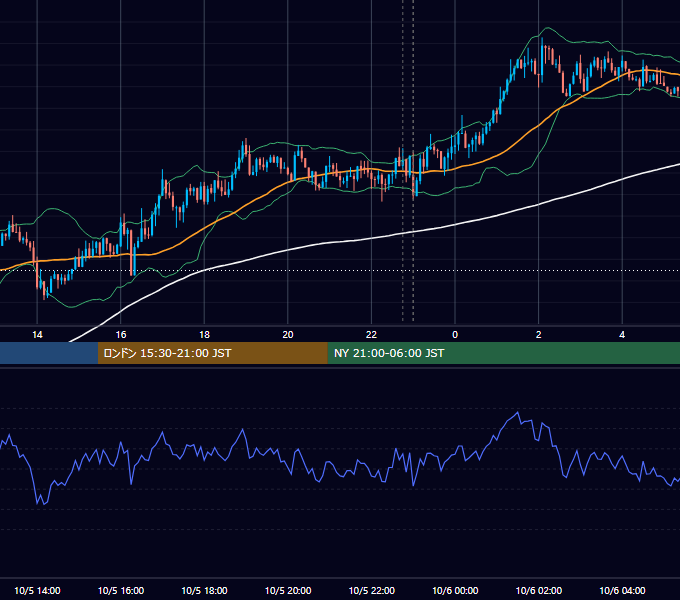Click the 16 hour label on price chart axis
This screenshot has width=680, height=600.
pyautogui.click(x=121, y=335)
